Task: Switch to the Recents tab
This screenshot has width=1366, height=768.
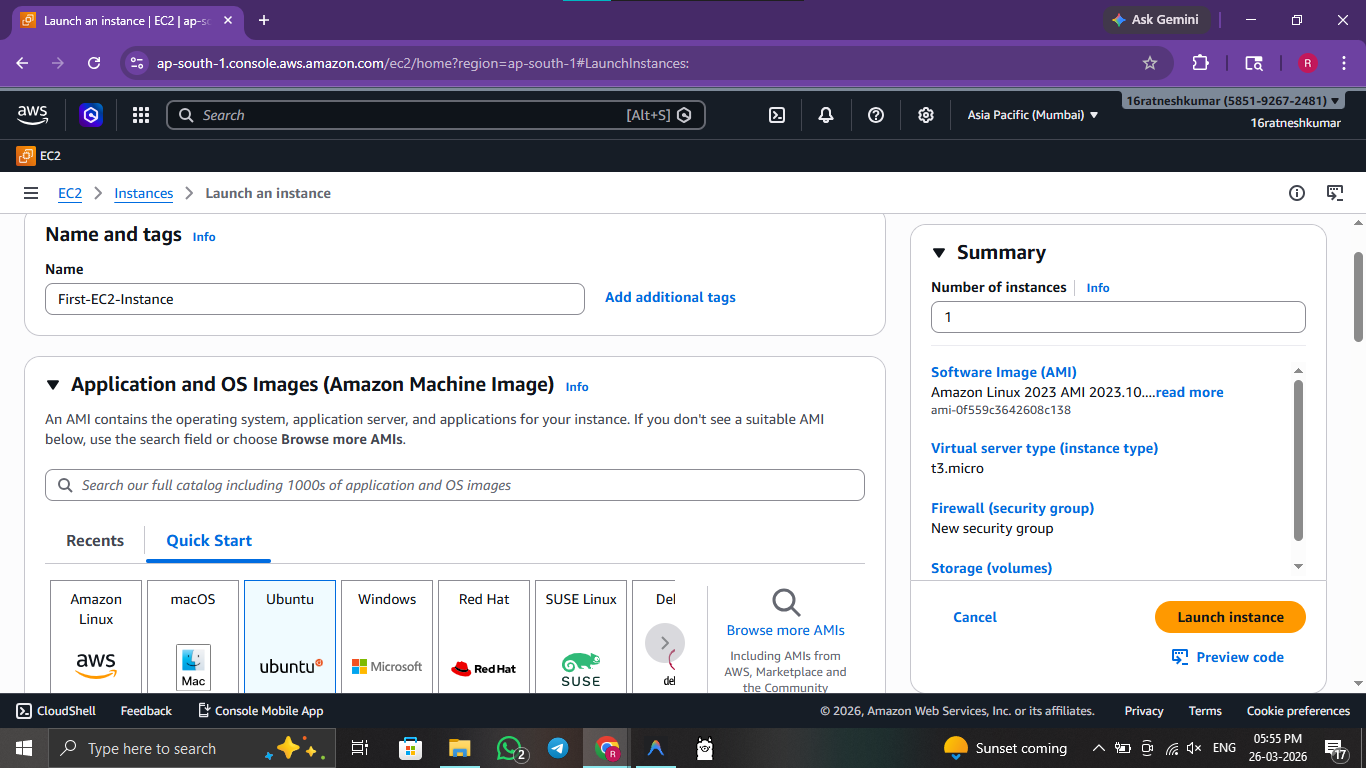Action: pos(95,541)
